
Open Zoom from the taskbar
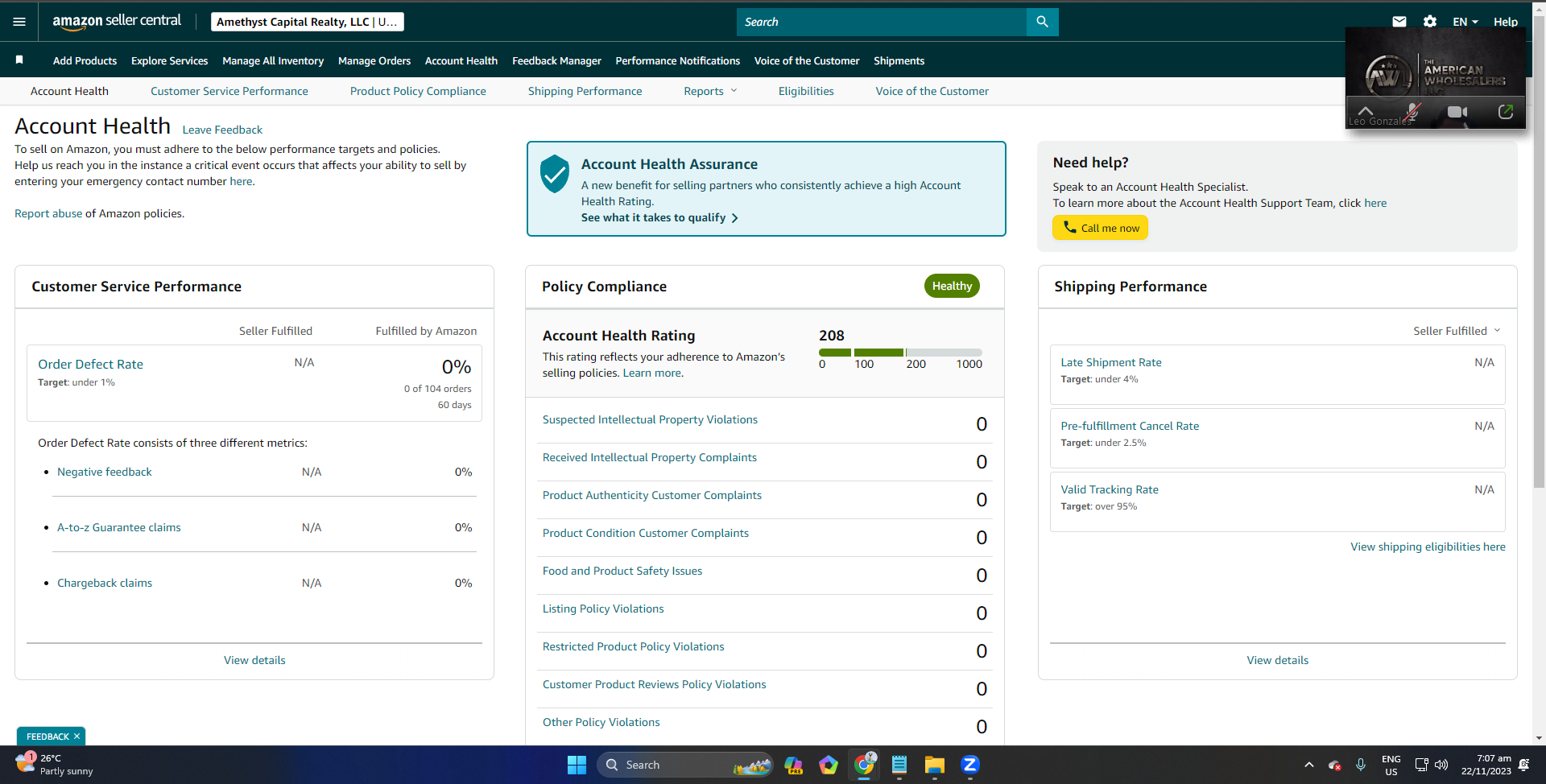[970, 765]
